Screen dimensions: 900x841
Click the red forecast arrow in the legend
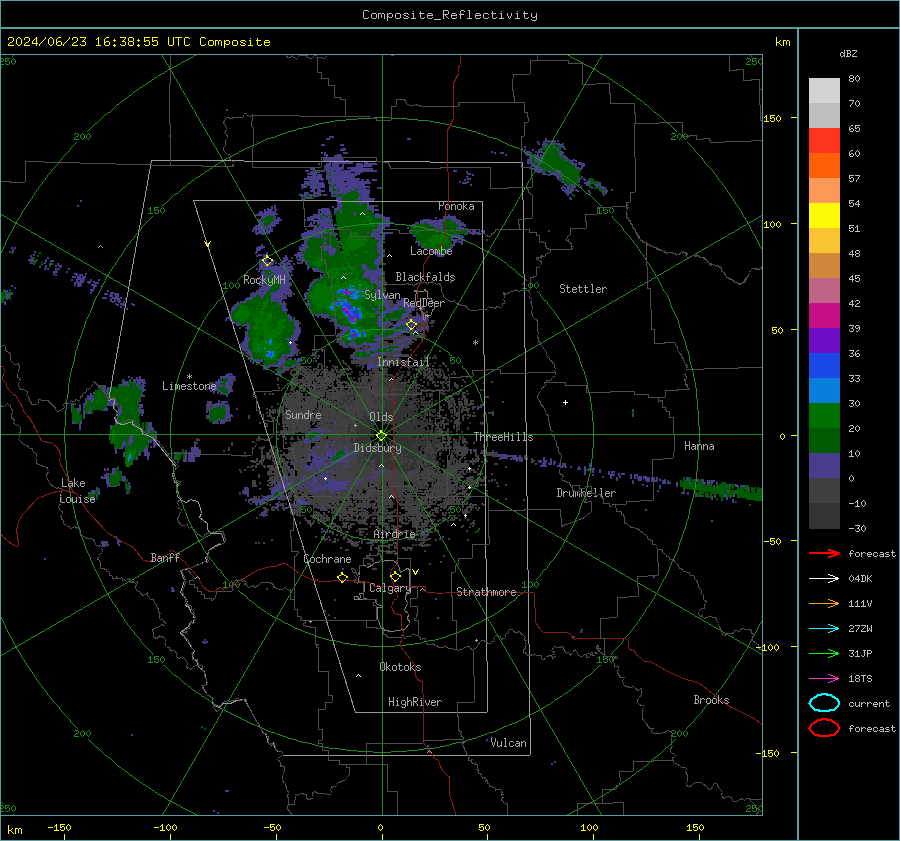[824, 553]
